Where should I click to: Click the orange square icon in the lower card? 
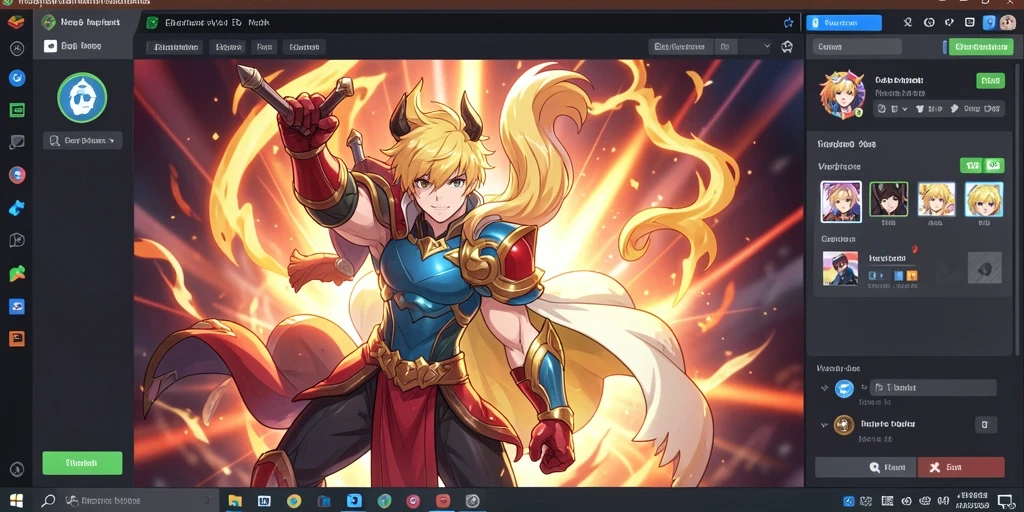(912, 276)
